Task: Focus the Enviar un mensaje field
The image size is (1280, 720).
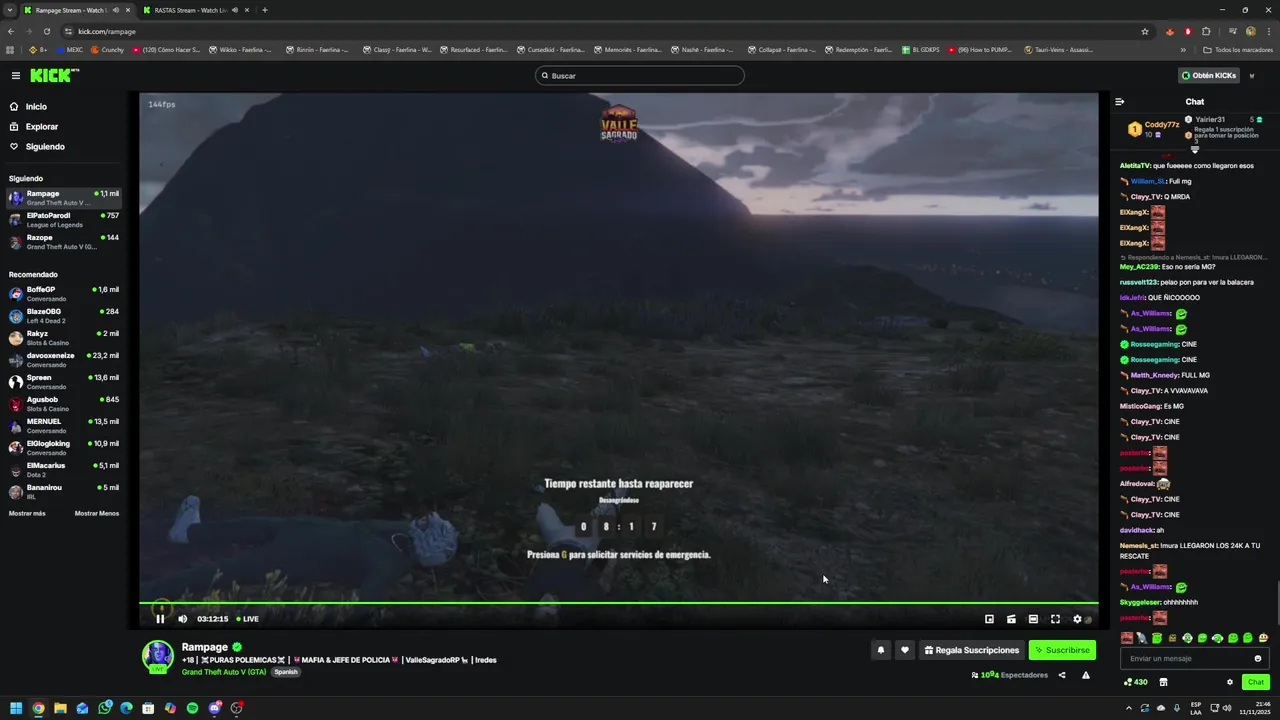Action: [1194, 659]
